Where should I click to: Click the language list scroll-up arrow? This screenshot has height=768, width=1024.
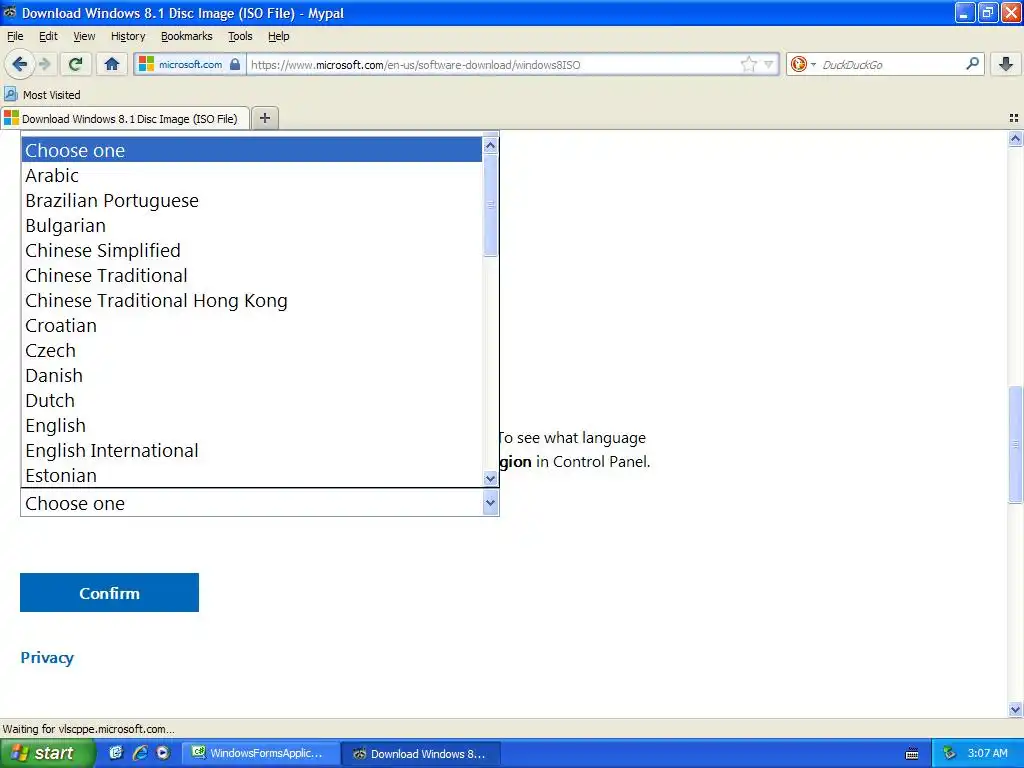[x=490, y=146]
